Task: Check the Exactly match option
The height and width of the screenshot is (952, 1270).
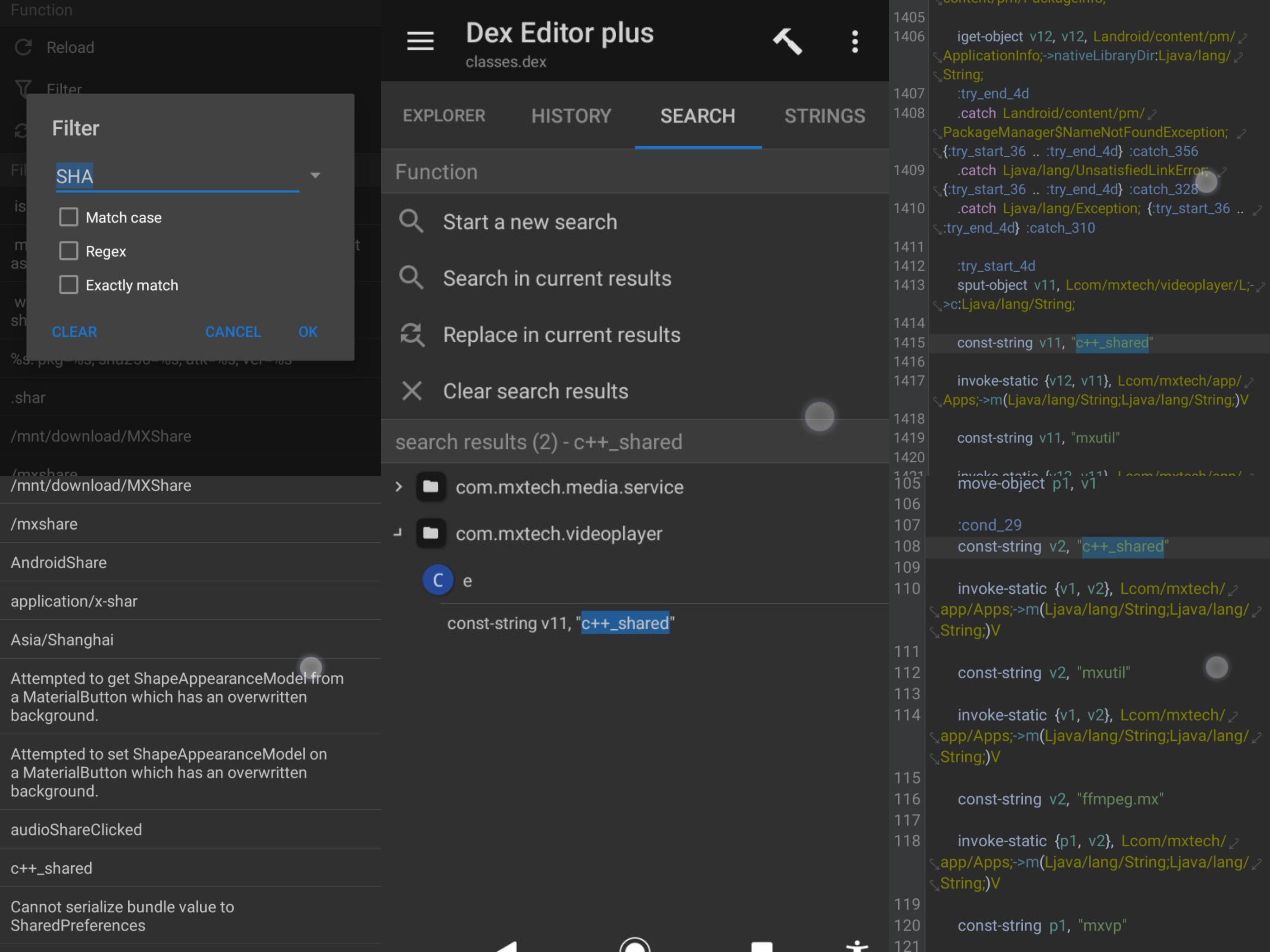Action: [x=69, y=285]
